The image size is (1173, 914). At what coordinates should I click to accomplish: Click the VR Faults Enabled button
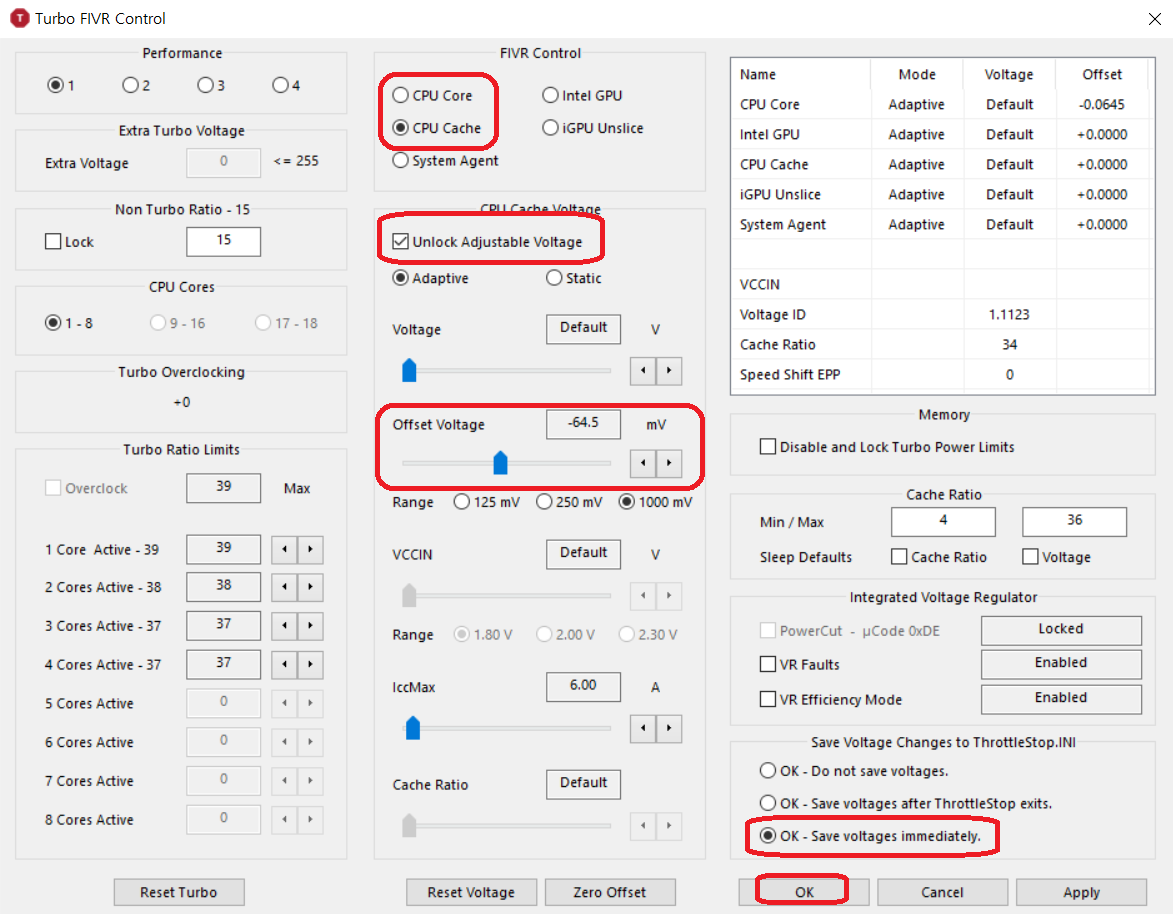pyautogui.click(x=1061, y=663)
